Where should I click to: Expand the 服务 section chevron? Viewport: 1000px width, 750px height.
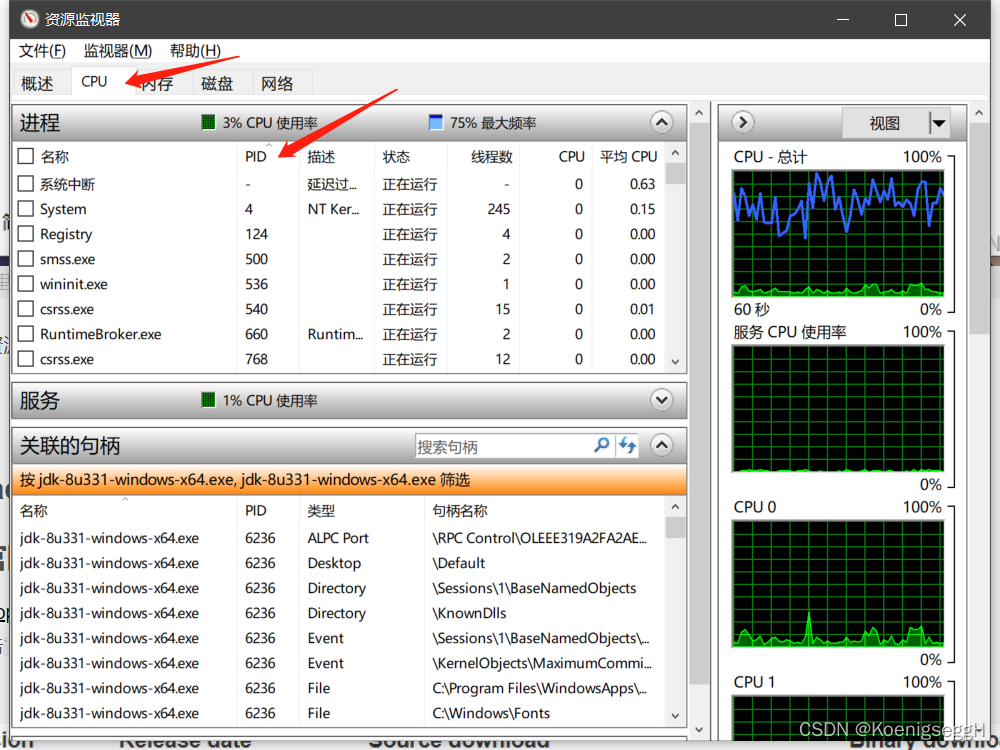point(662,400)
